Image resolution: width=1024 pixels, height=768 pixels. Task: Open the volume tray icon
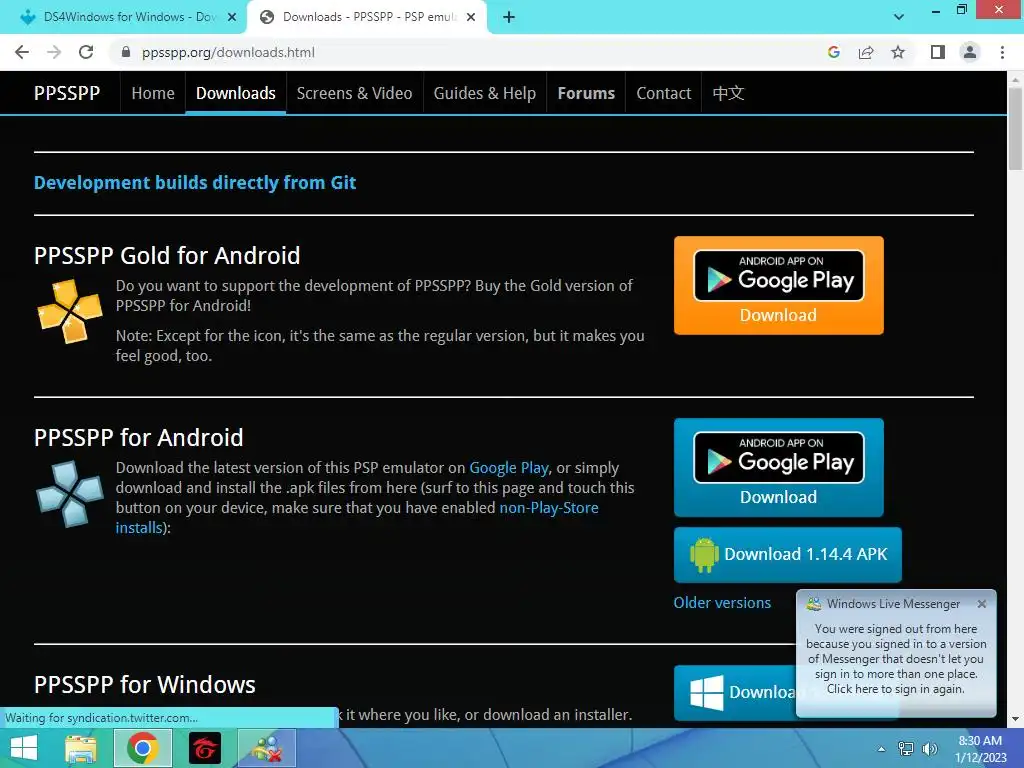point(929,749)
